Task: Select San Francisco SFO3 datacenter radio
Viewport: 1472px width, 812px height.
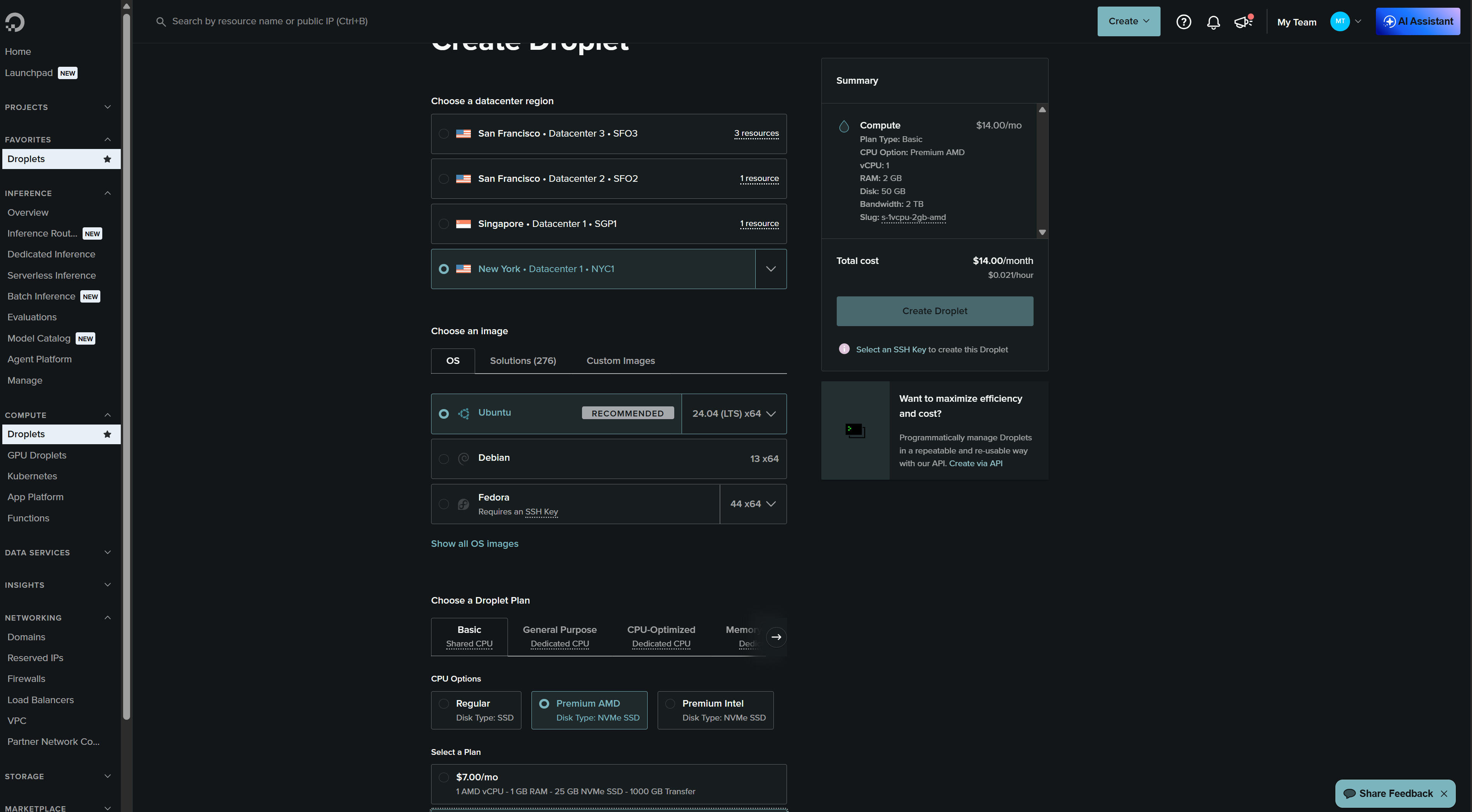Action: 443,134
